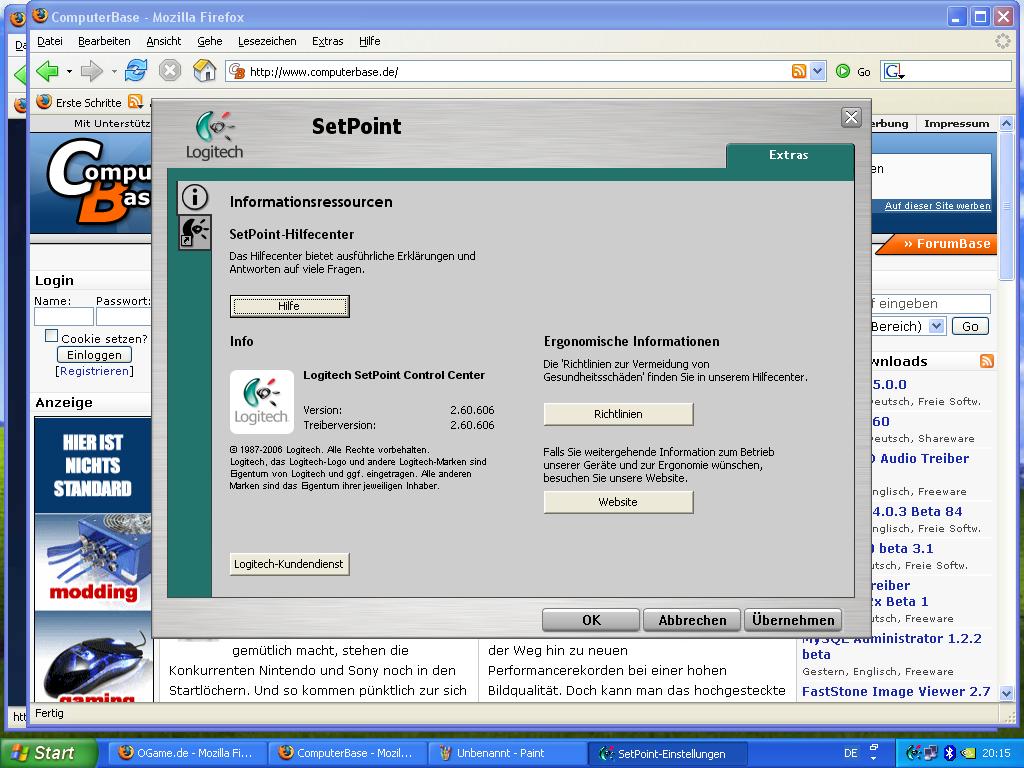The width and height of the screenshot is (1024, 768).
Task: Click the RSS feed icon in address bar
Action: point(798,71)
